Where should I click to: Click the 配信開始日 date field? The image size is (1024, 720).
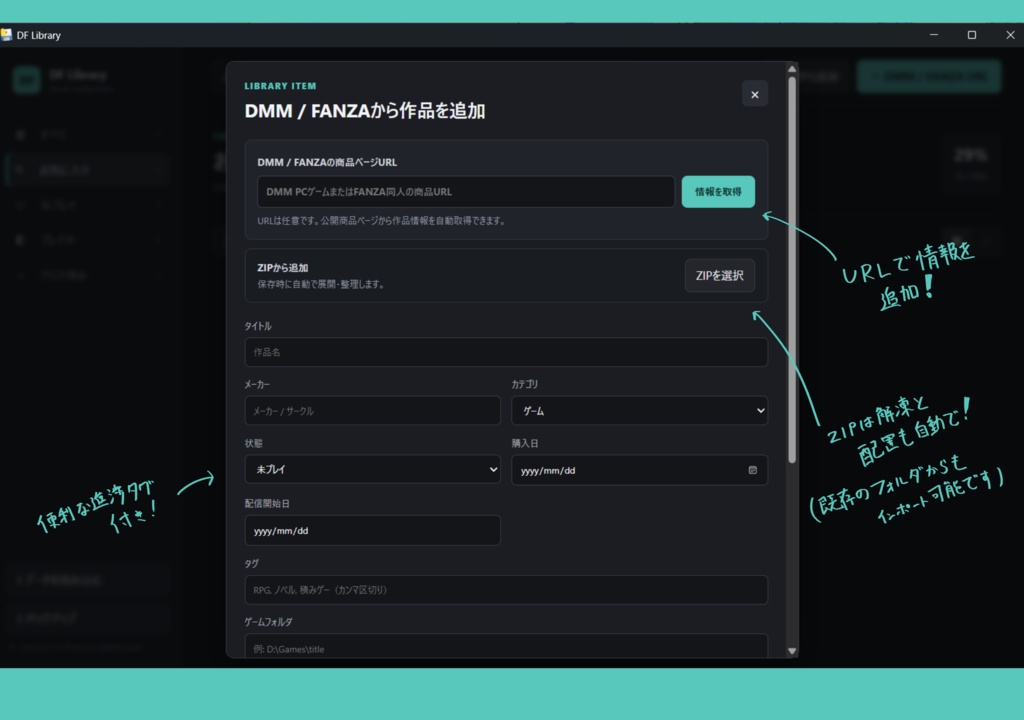(372, 531)
